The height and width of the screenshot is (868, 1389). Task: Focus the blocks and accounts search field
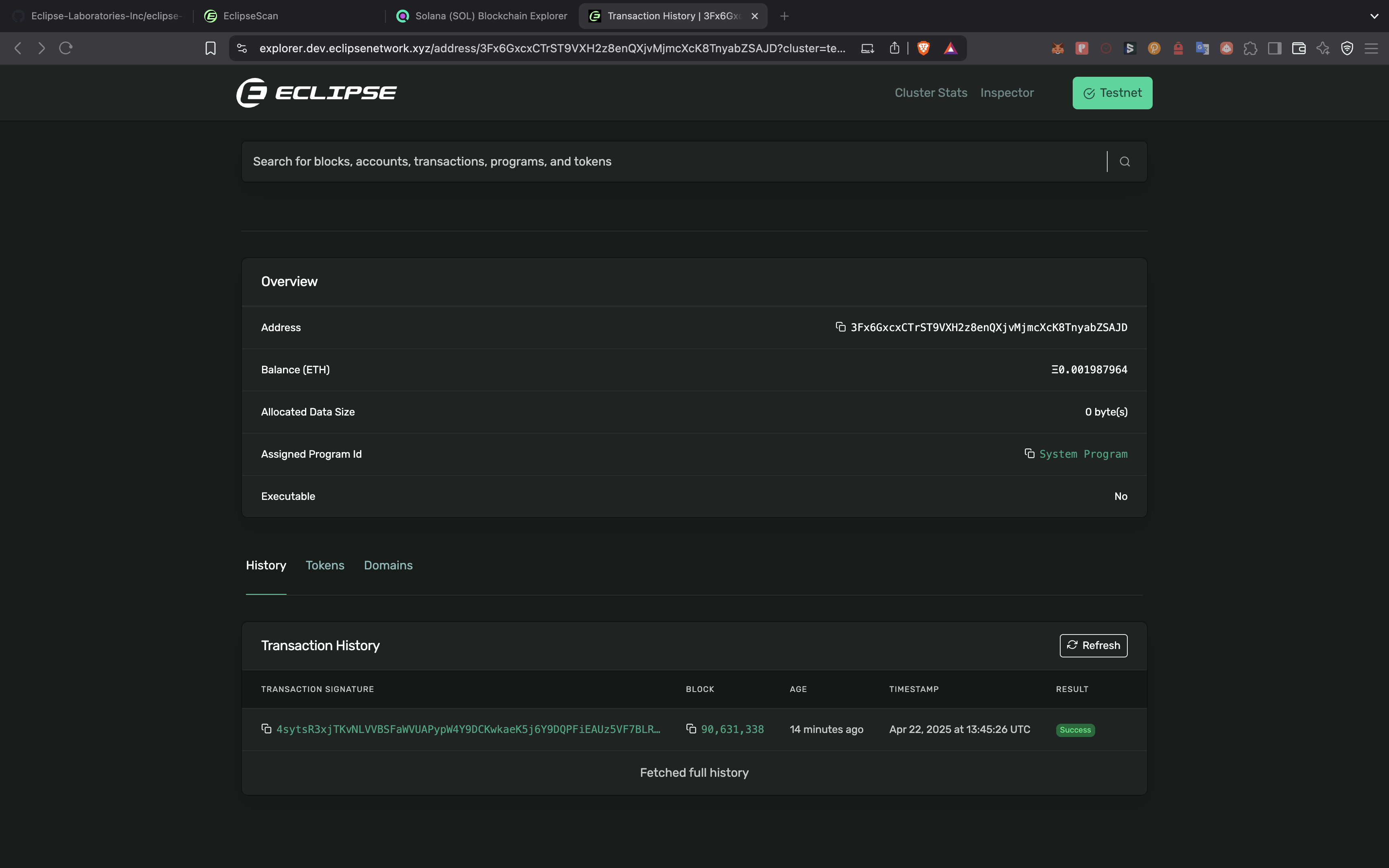[x=674, y=162]
